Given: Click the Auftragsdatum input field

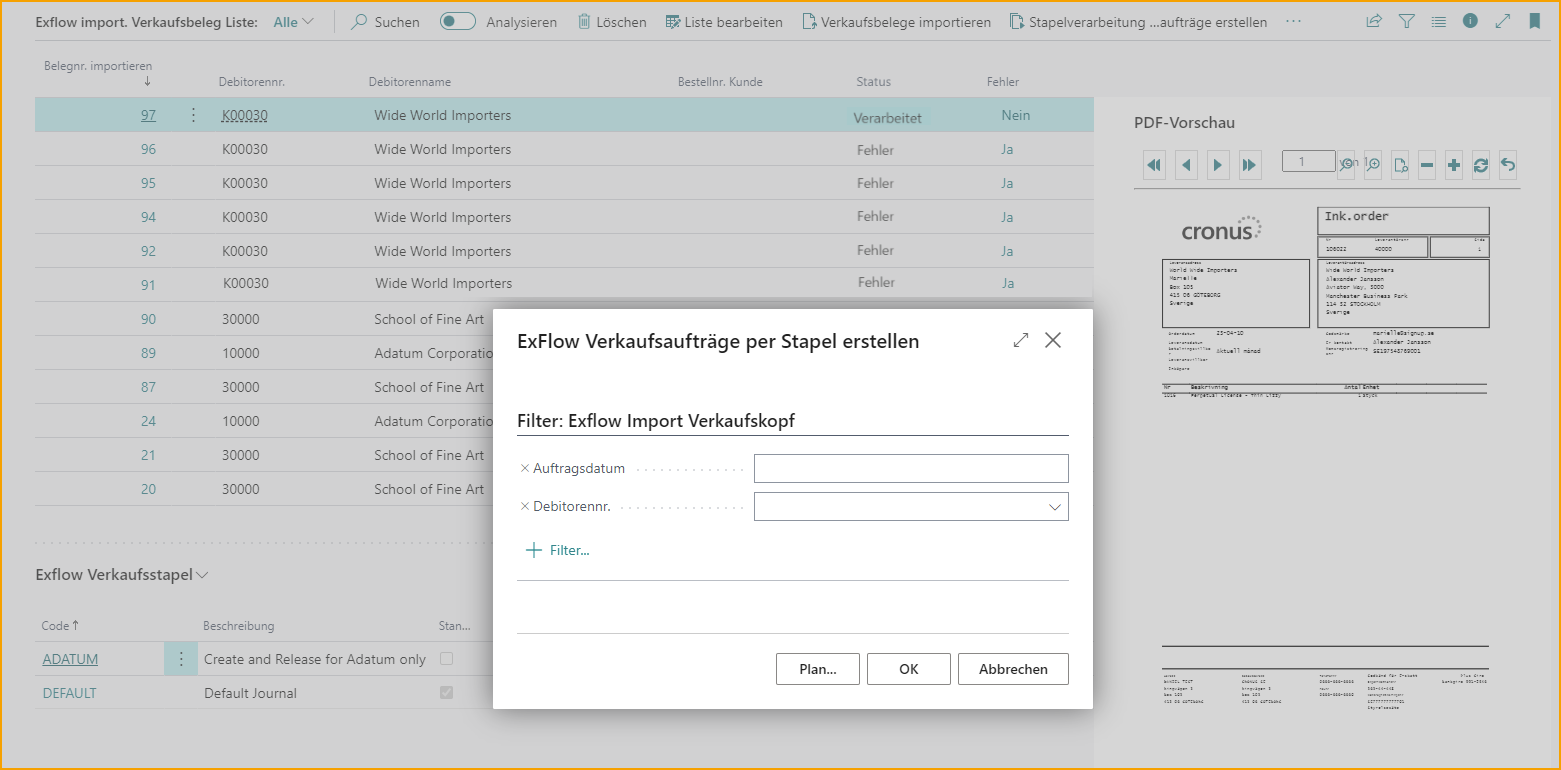Looking at the screenshot, I should pos(910,468).
